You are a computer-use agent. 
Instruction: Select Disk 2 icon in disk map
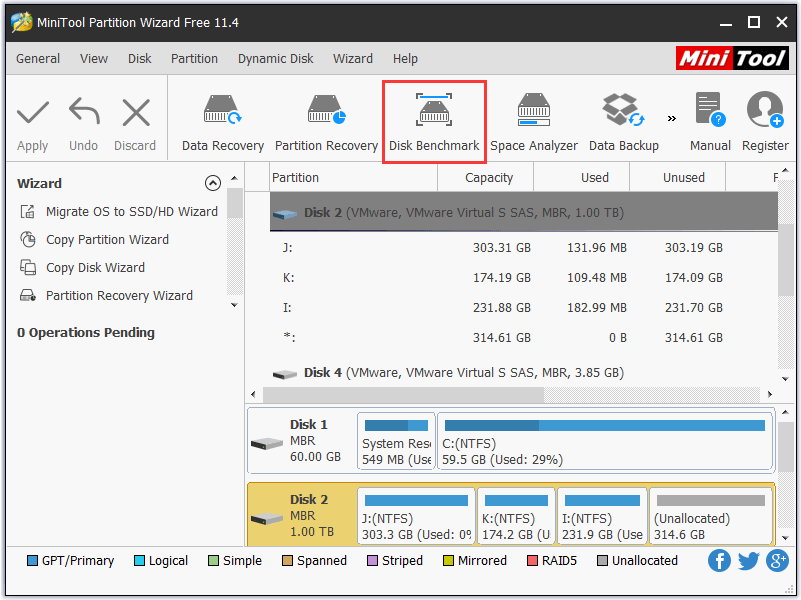(x=267, y=519)
